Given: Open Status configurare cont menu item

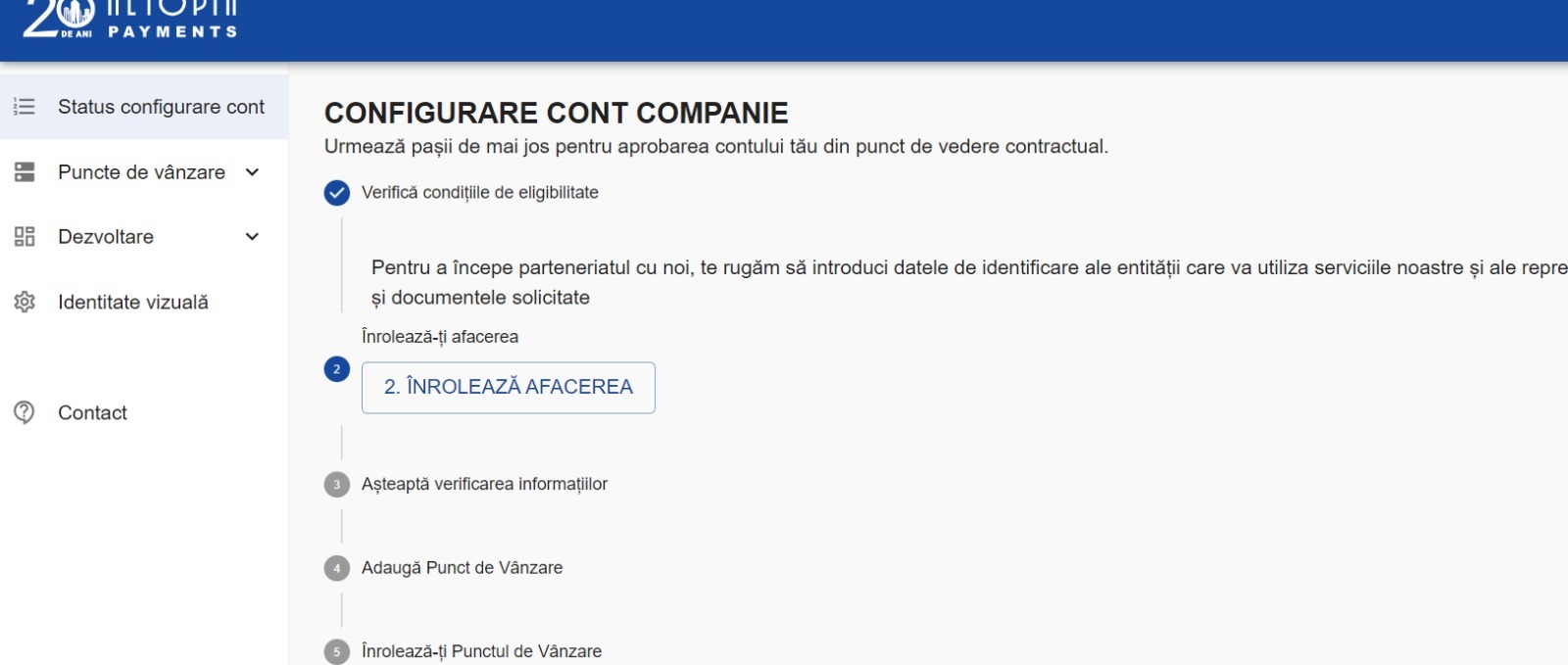Looking at the screenshot, I should click(161, 107).
